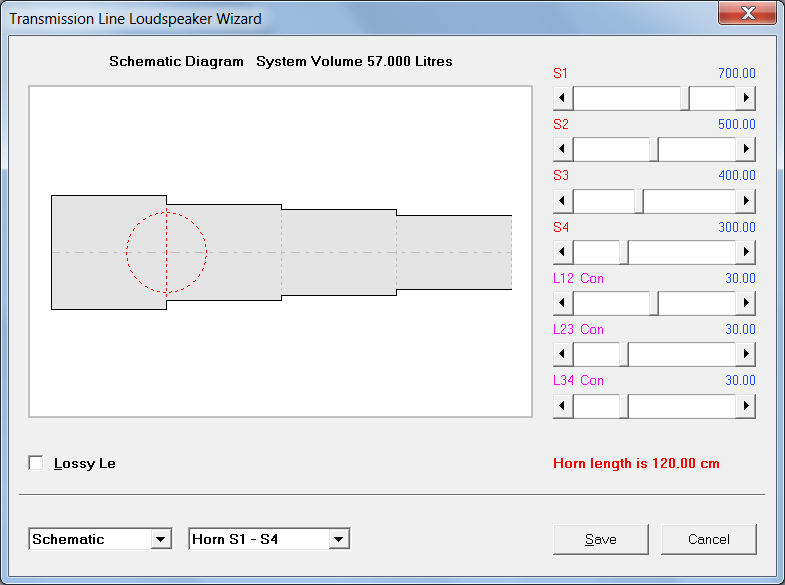Open the Horn S1 - S4 dropdown
Viewport: 785px width, 585px height.
coord(339,539)
